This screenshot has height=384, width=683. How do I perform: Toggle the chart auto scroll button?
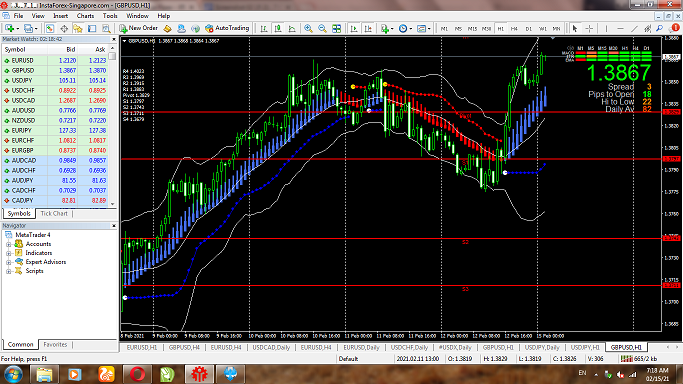354,29
